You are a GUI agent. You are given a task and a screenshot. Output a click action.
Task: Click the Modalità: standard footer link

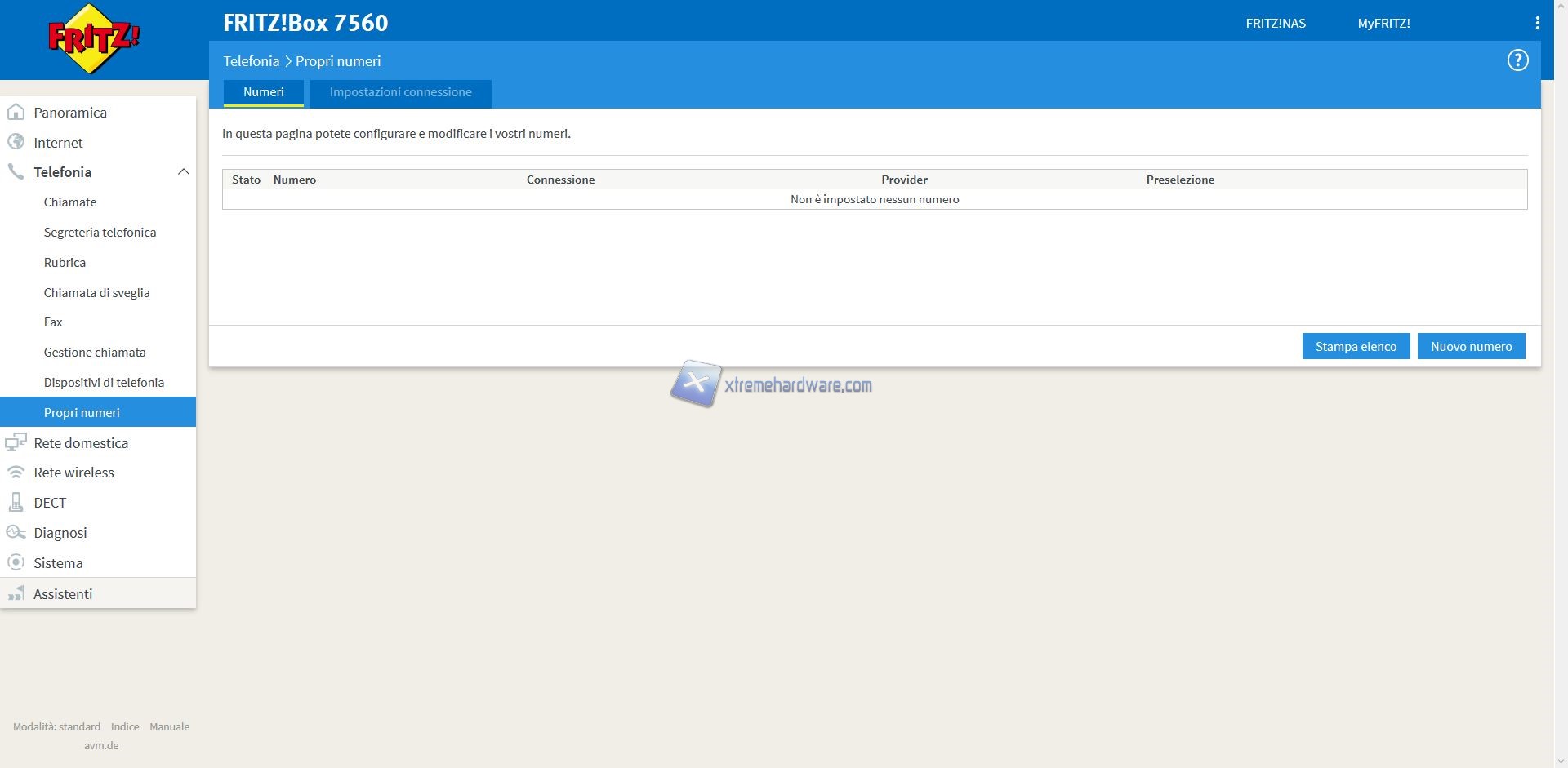click(x=56, y=726)
